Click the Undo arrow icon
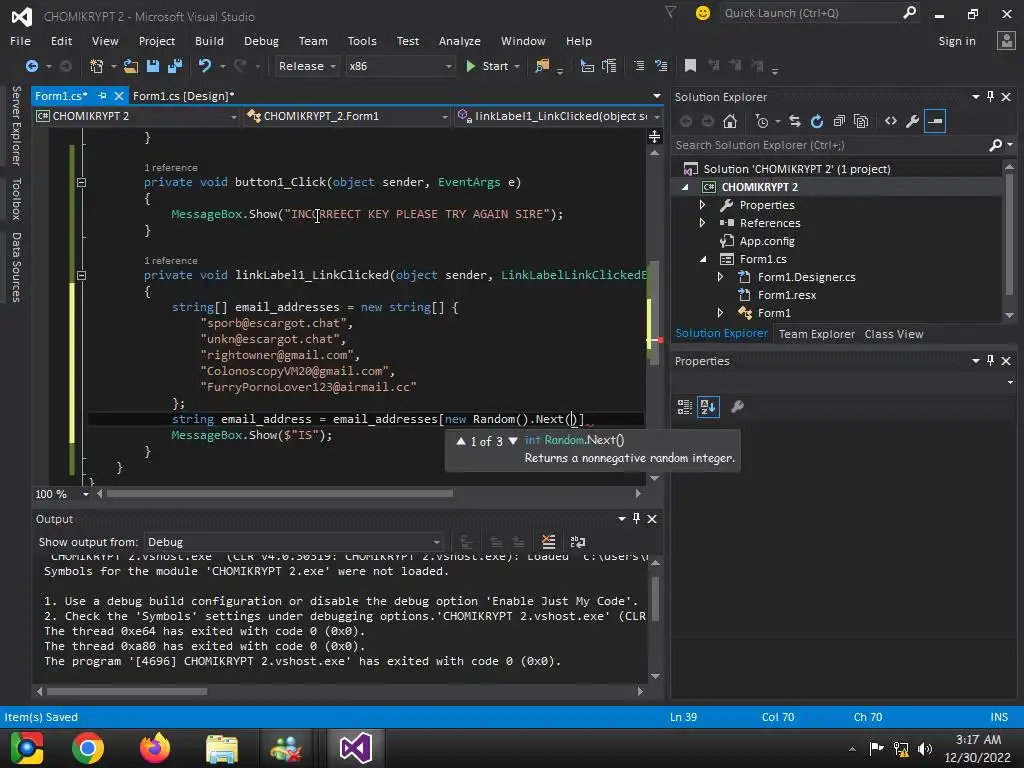 (x=205, y=66)
